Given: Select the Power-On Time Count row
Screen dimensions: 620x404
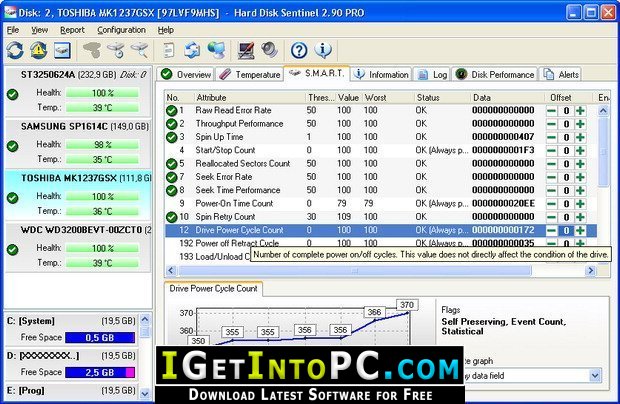Looking at the screenshot, I should pos(380,204).
